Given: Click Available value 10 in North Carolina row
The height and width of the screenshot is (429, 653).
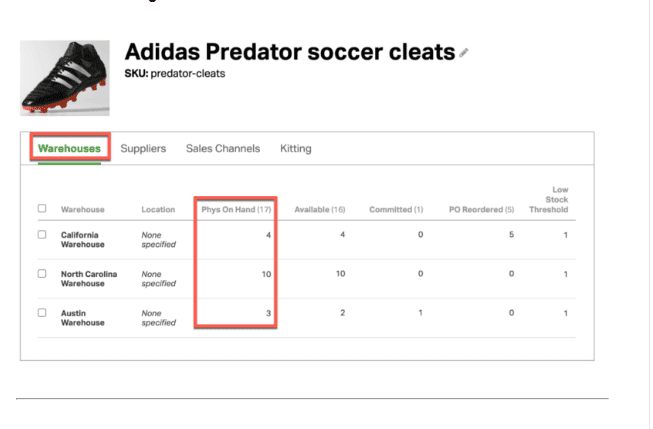Looking at the screenshot, I should [x=341, y=274].
